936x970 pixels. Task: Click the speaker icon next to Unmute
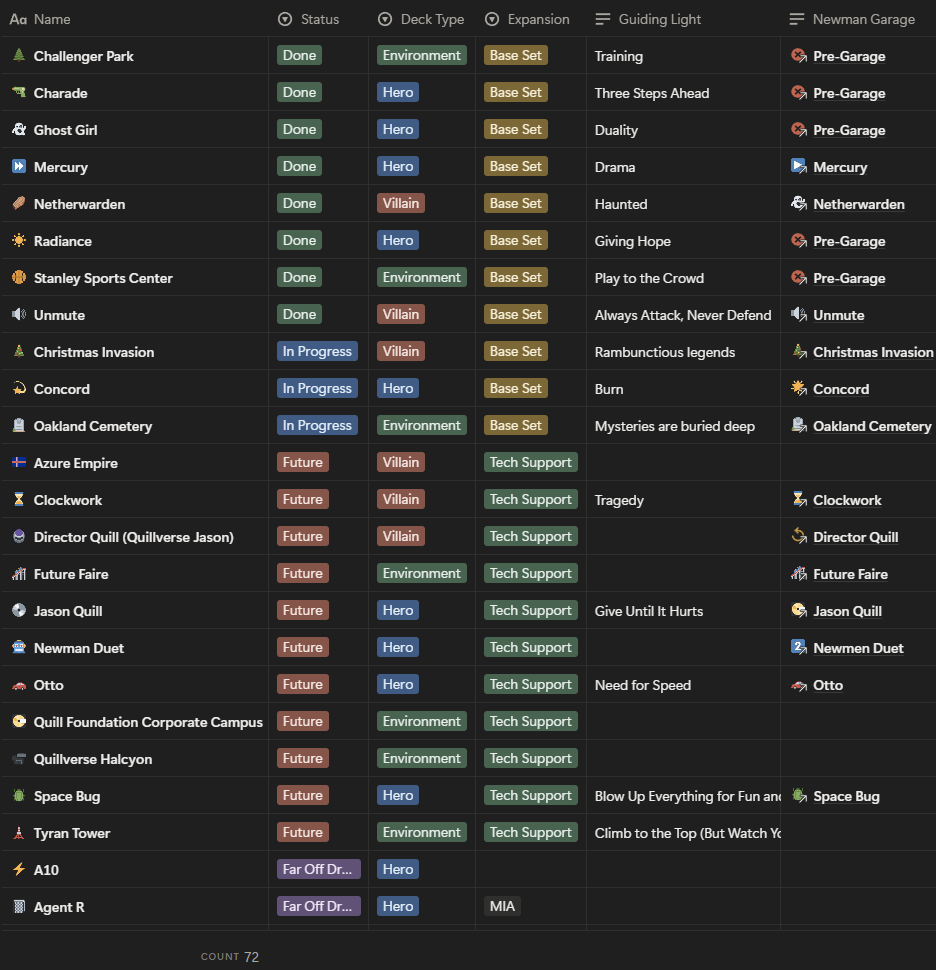(18, 315)
